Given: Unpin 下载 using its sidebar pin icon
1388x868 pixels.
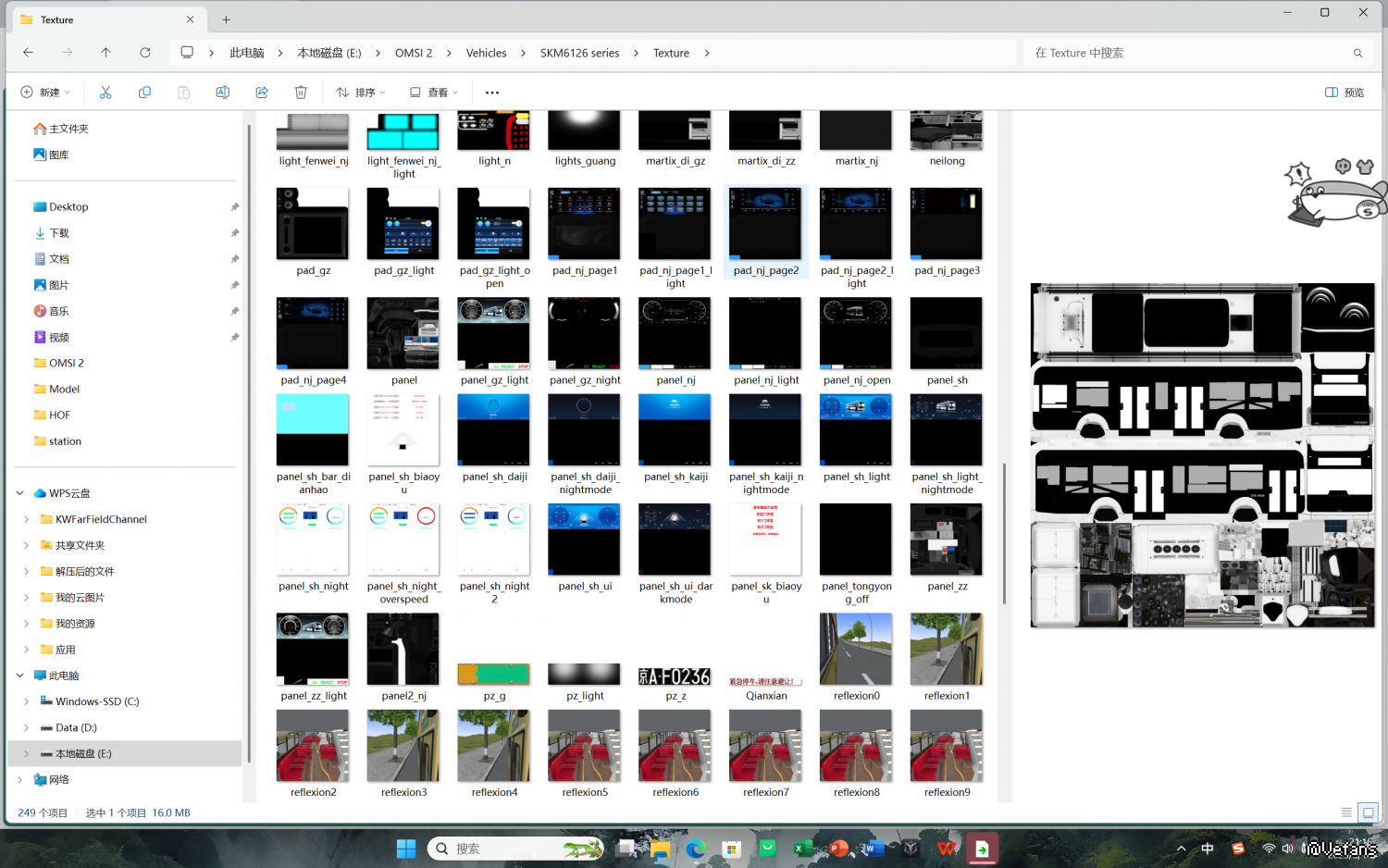Looking at the screenshot, I should point(235,233).
